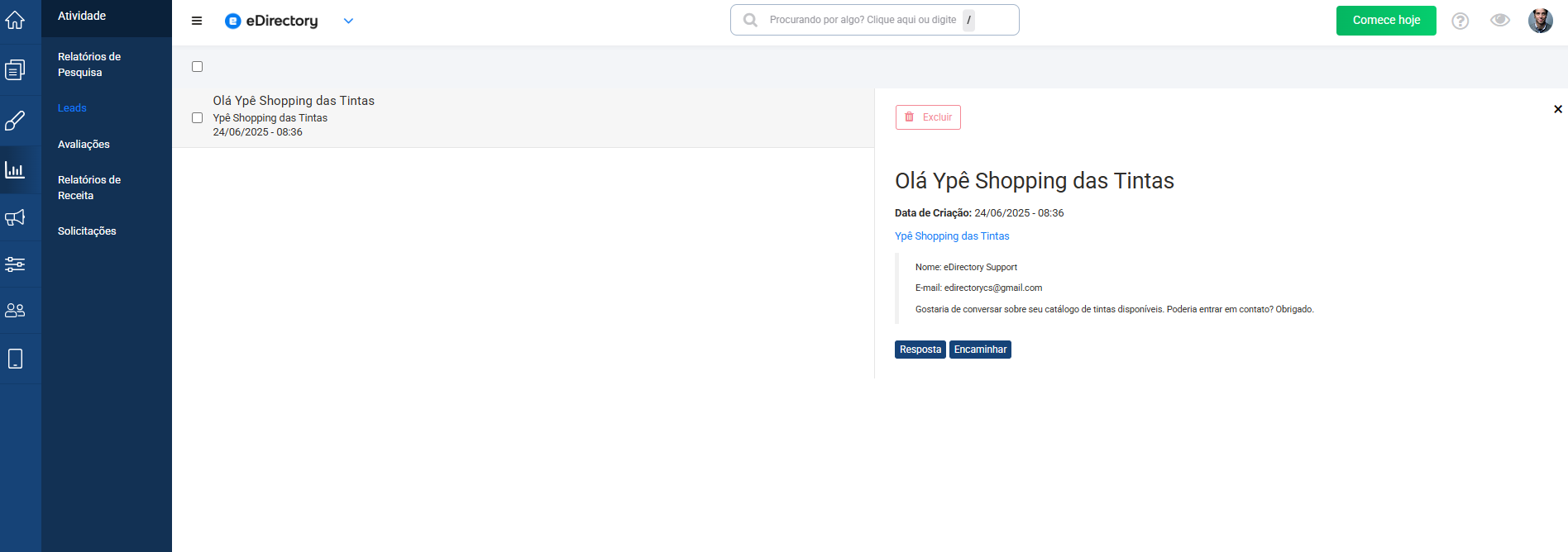Open the promotion megaphone sidebar icon
1568x552 pixels.
coord(15,217)
